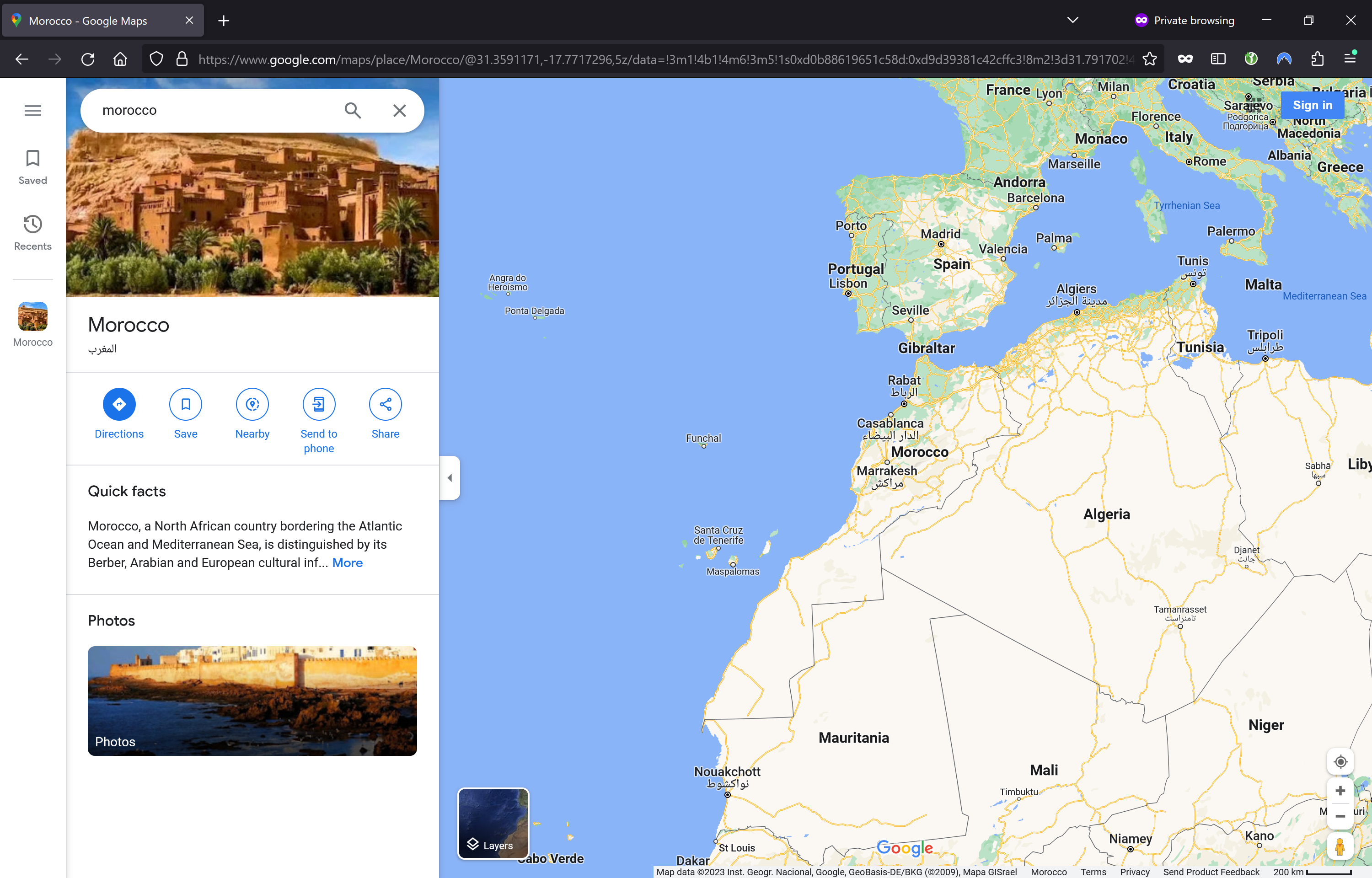Click the Directions icon for Morocco
1372x878 pixels.
(x=118, y=404)
